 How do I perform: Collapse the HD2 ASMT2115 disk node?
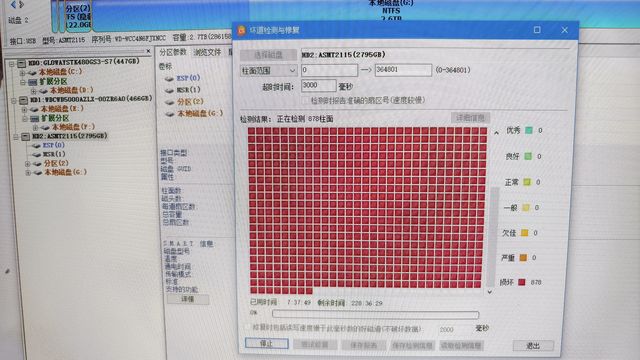coord(16,137)
